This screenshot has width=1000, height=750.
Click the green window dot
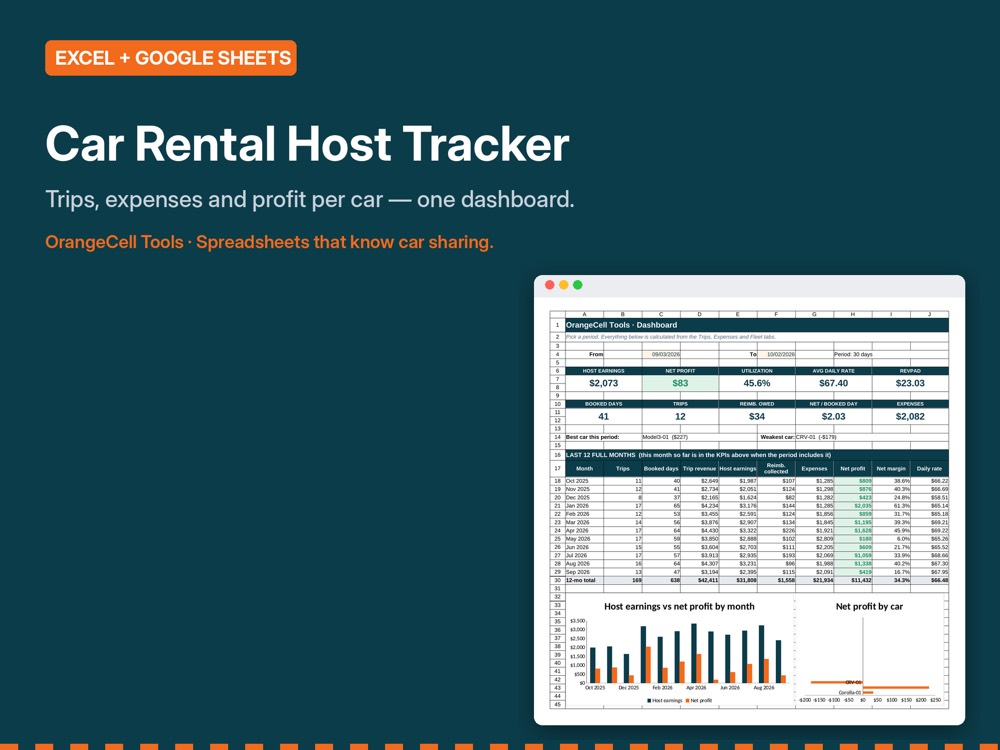coord(578,285)
